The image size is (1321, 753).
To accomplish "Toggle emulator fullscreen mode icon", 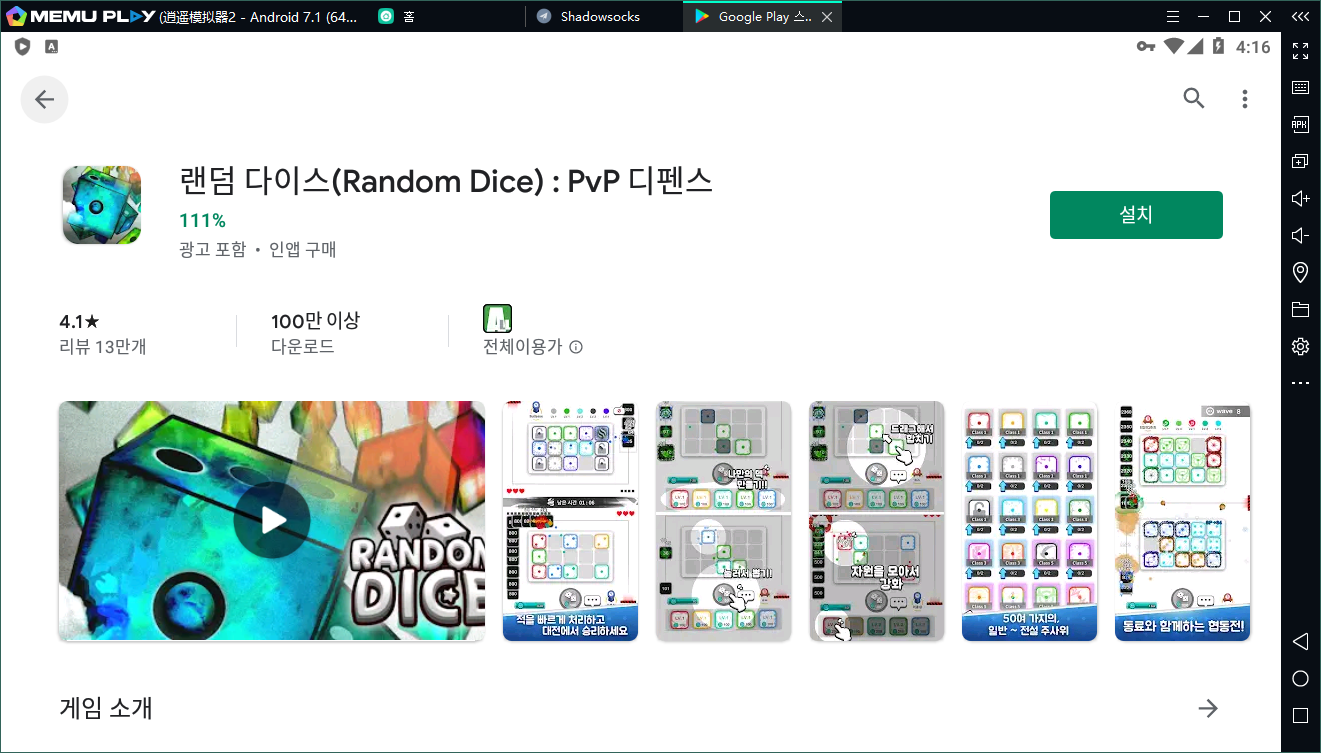I will click(1300, 50).
